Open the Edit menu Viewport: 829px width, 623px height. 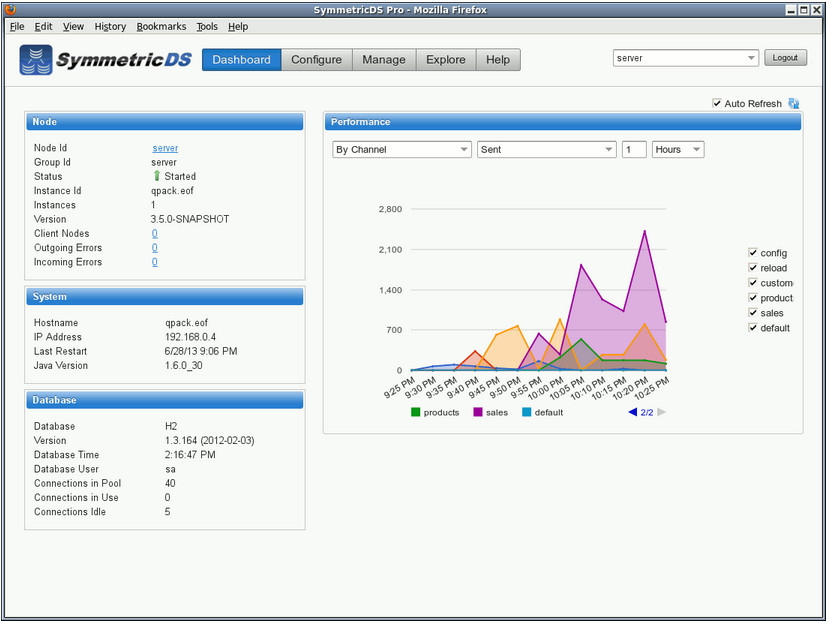[43, 26]
